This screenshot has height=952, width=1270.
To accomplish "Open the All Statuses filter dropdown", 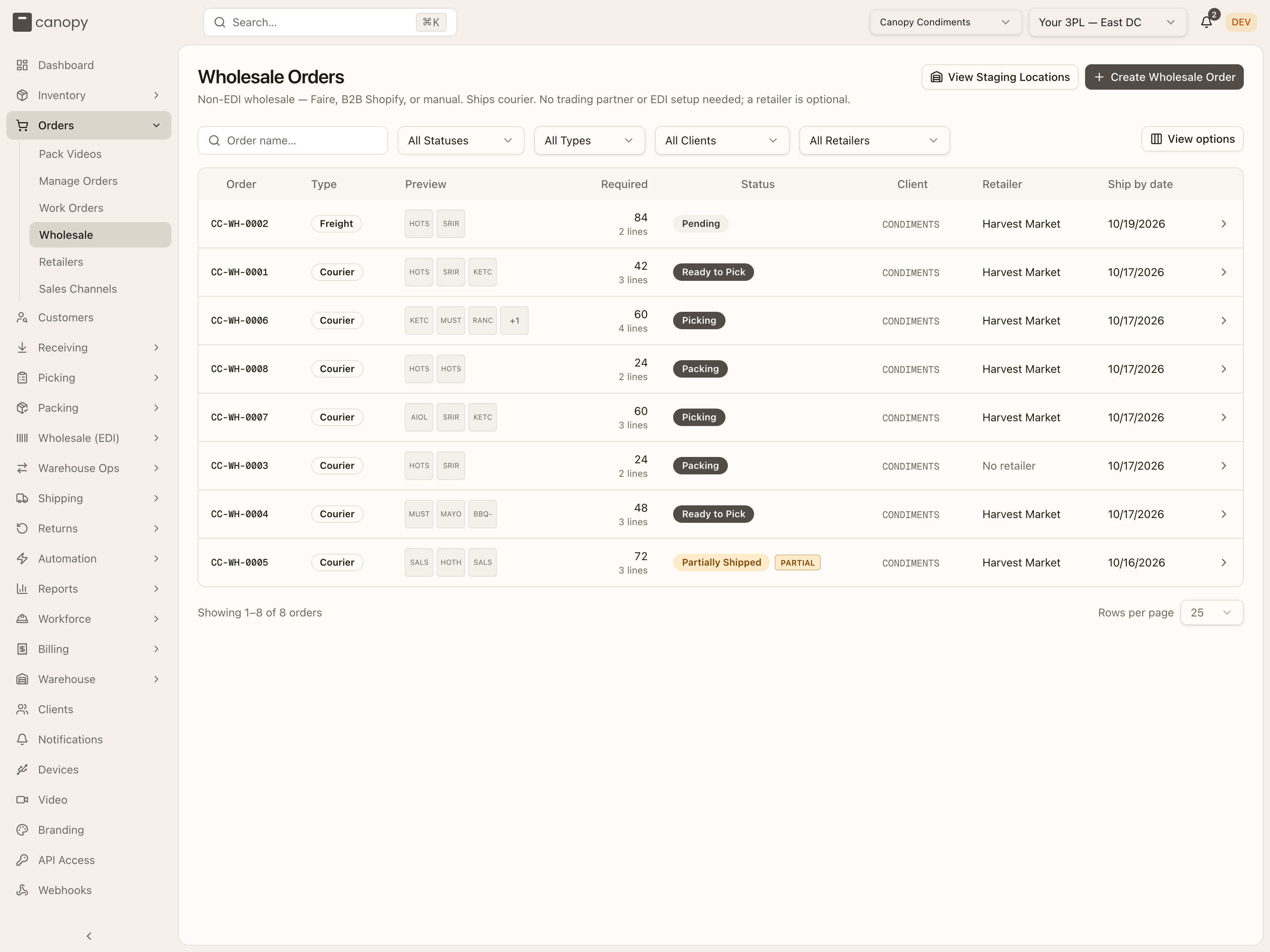I will click(460, 140).
